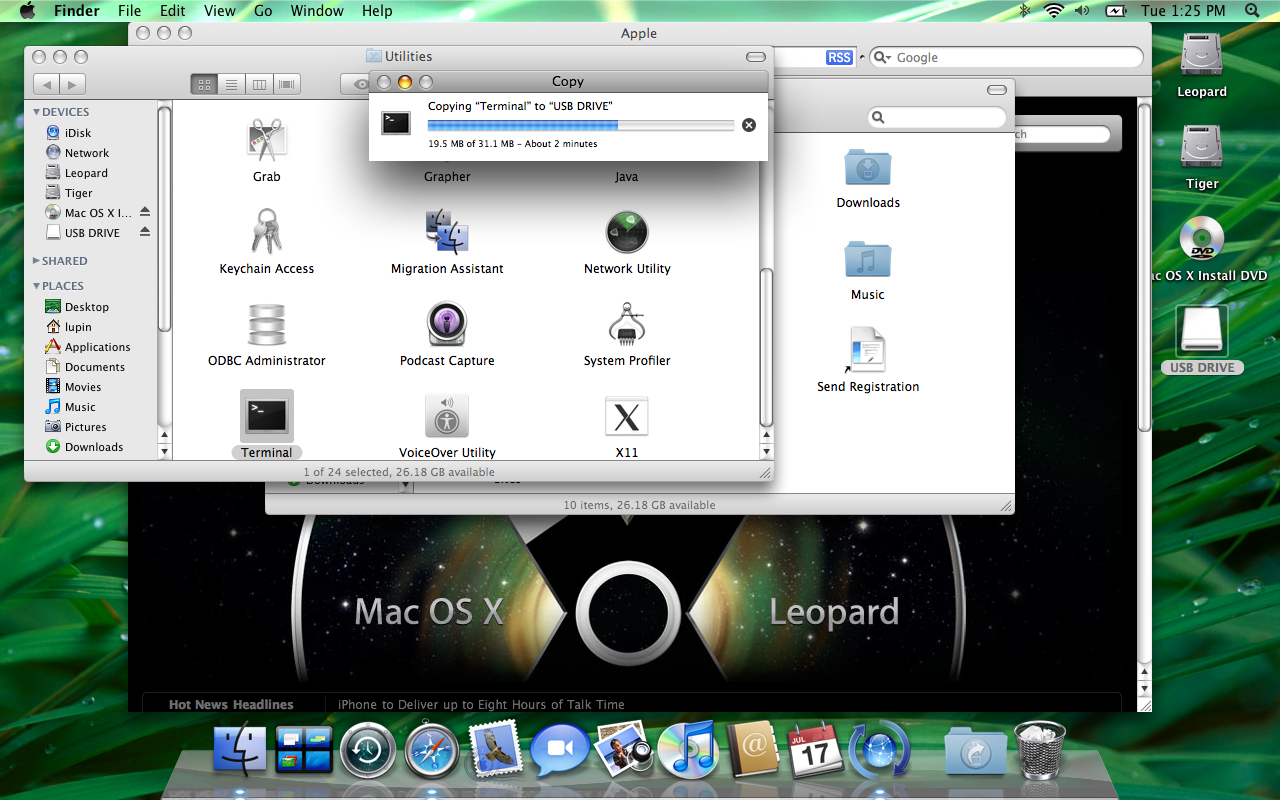The width and height of the screenshot is (1280, 800).
Task: Eject USB DRIVE in sidebar
Action: [145, 232]
